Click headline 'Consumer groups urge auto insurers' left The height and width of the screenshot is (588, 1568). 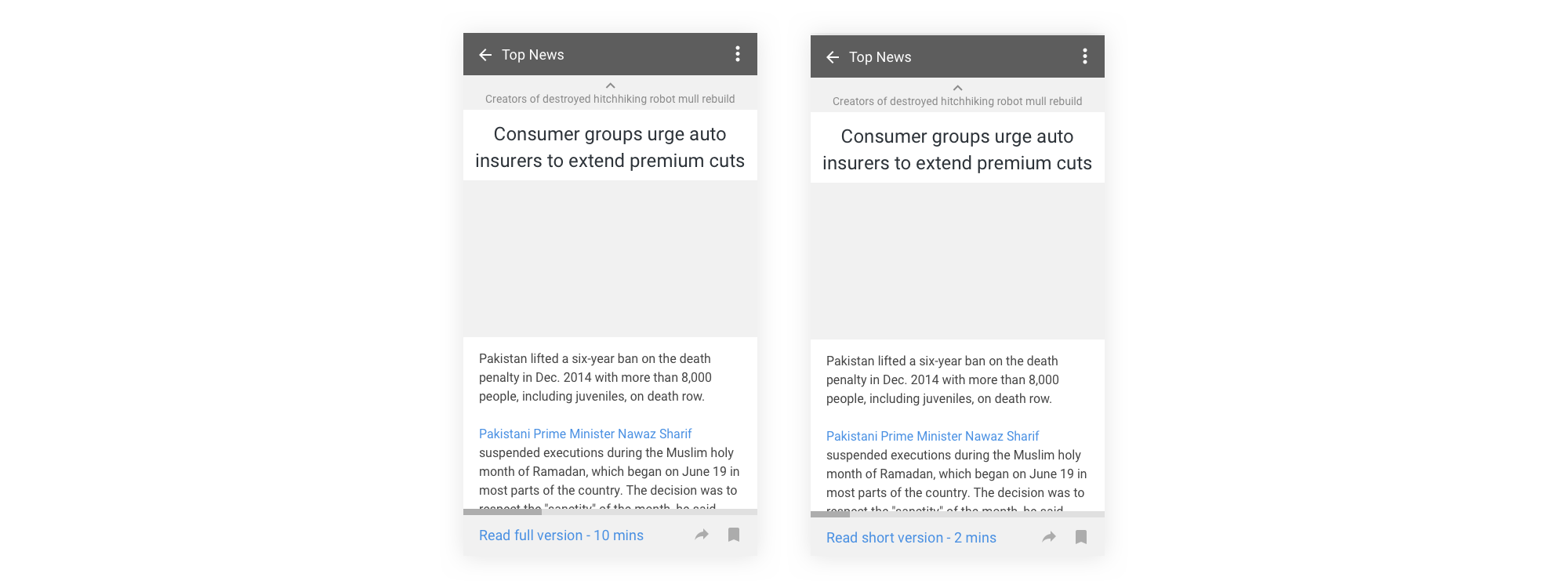pos(610,147)
